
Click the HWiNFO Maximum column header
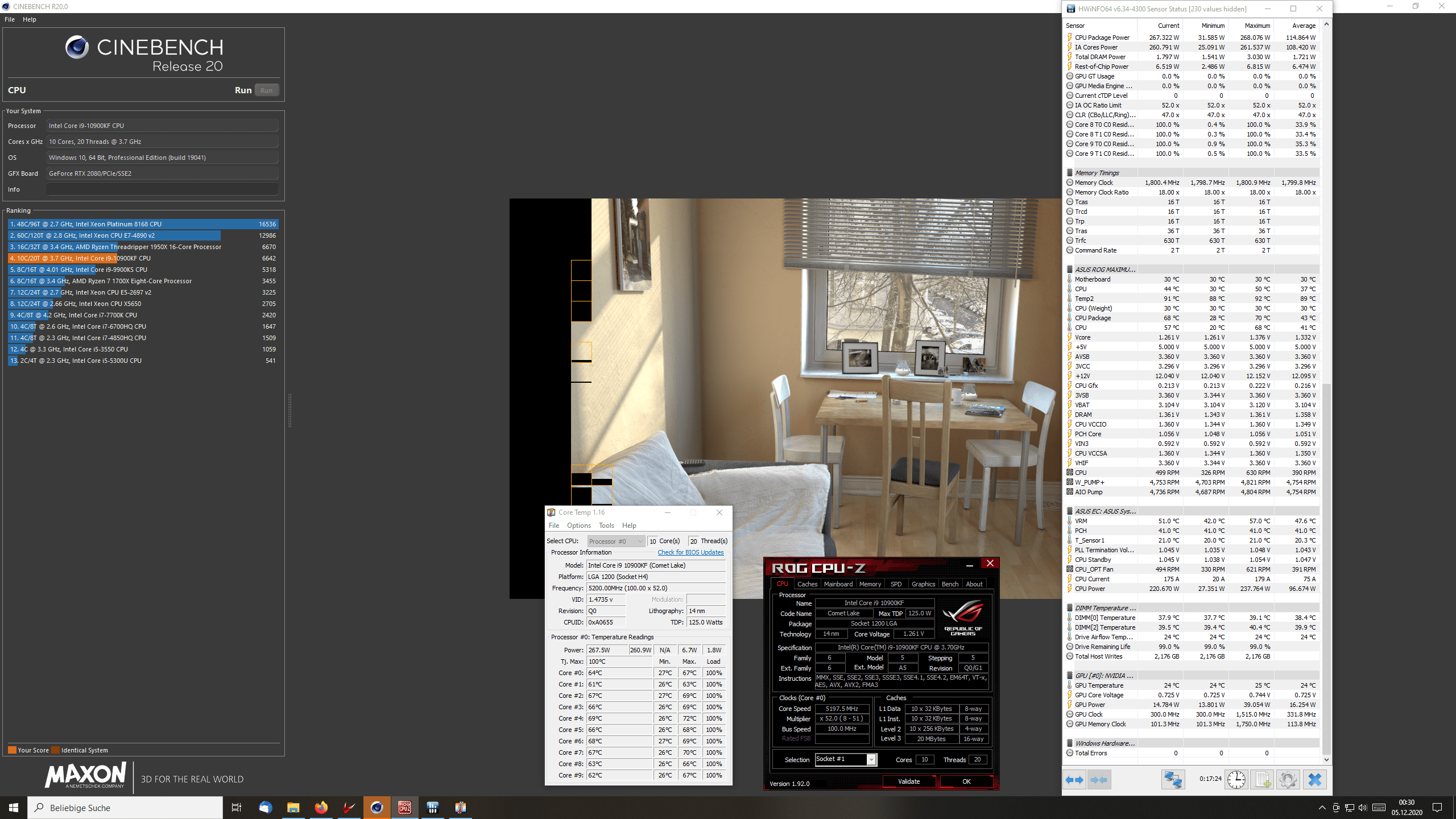coord(1250,26)
